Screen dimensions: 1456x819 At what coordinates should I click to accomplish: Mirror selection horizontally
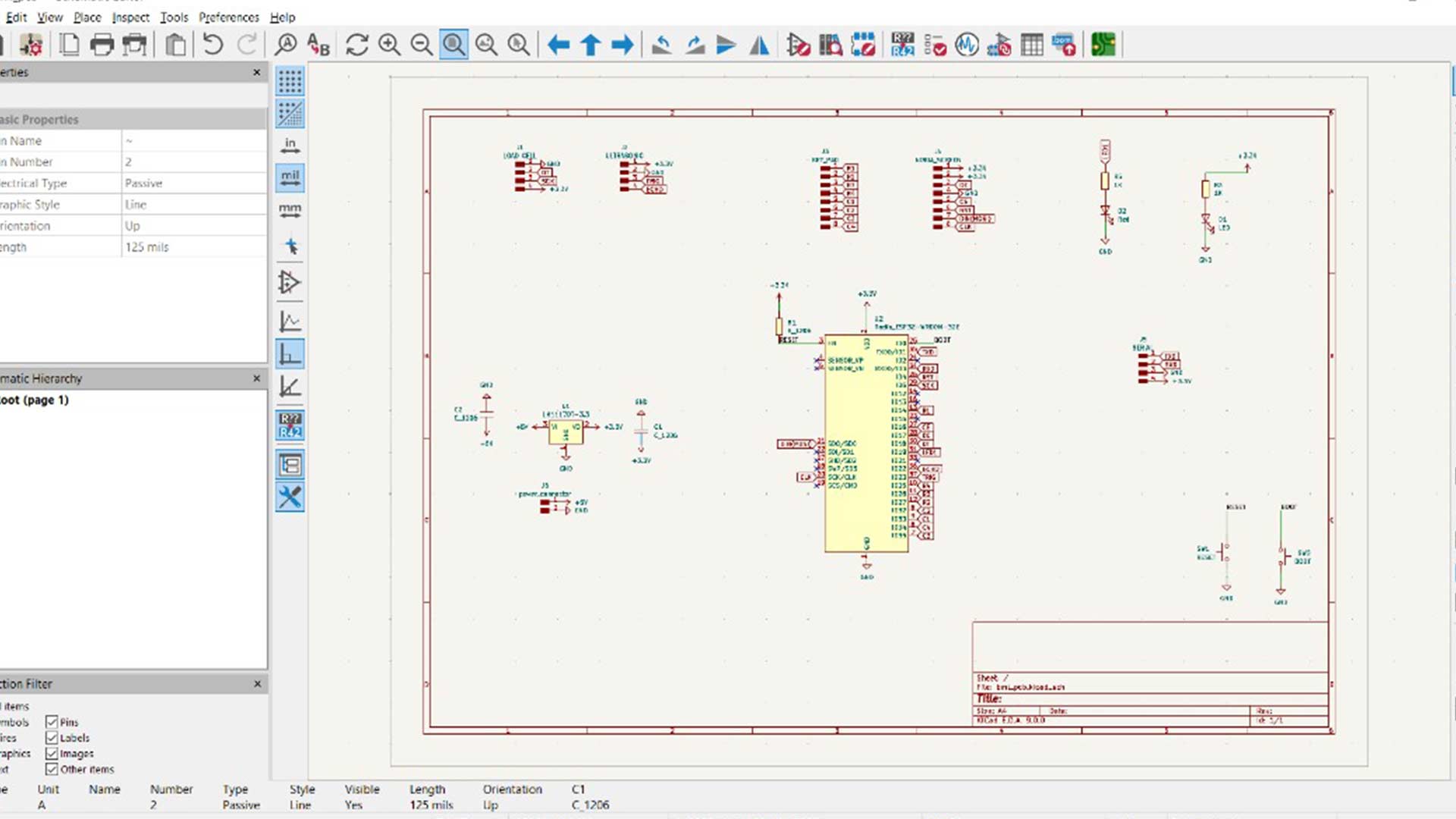coord(759,45)
